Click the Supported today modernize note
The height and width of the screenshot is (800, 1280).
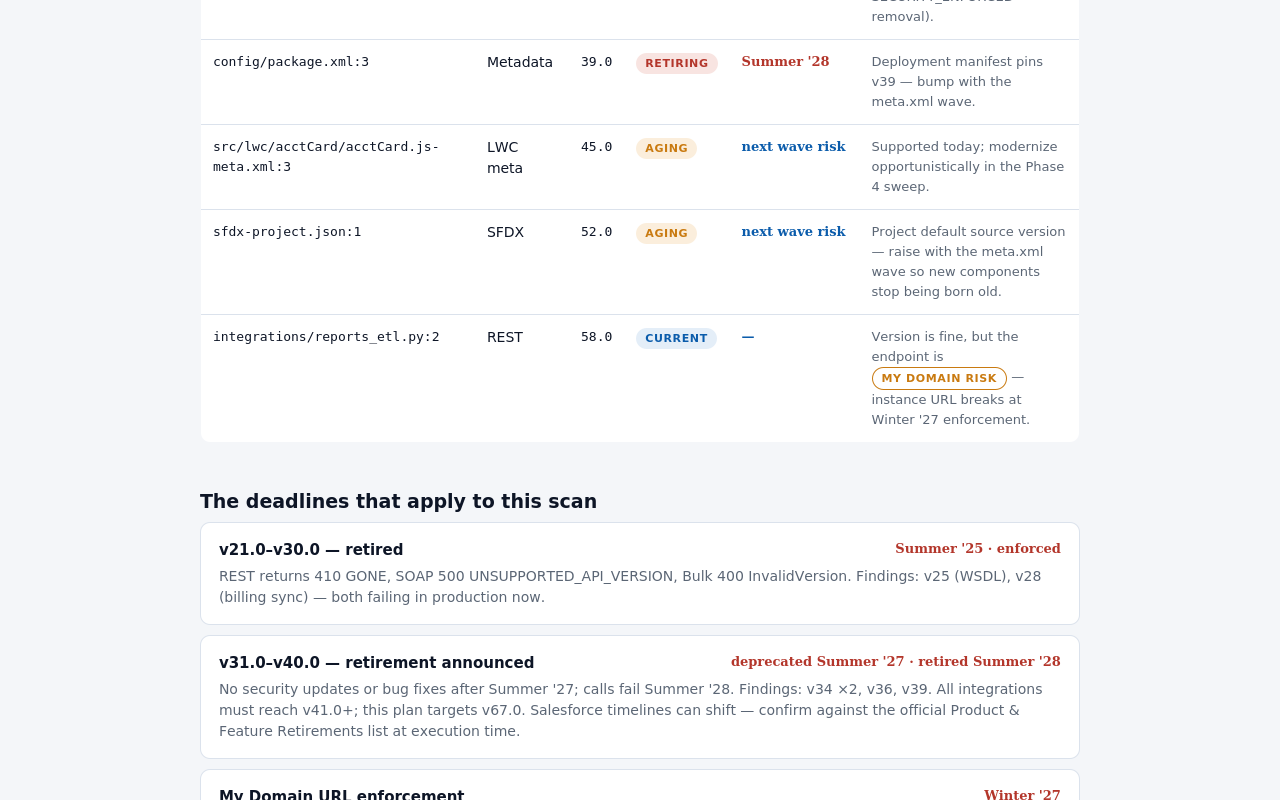[x=968, y=167]
